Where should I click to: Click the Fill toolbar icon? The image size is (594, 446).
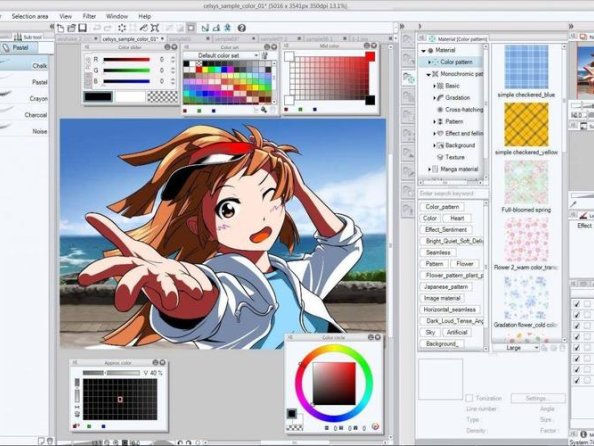(144, 28)
